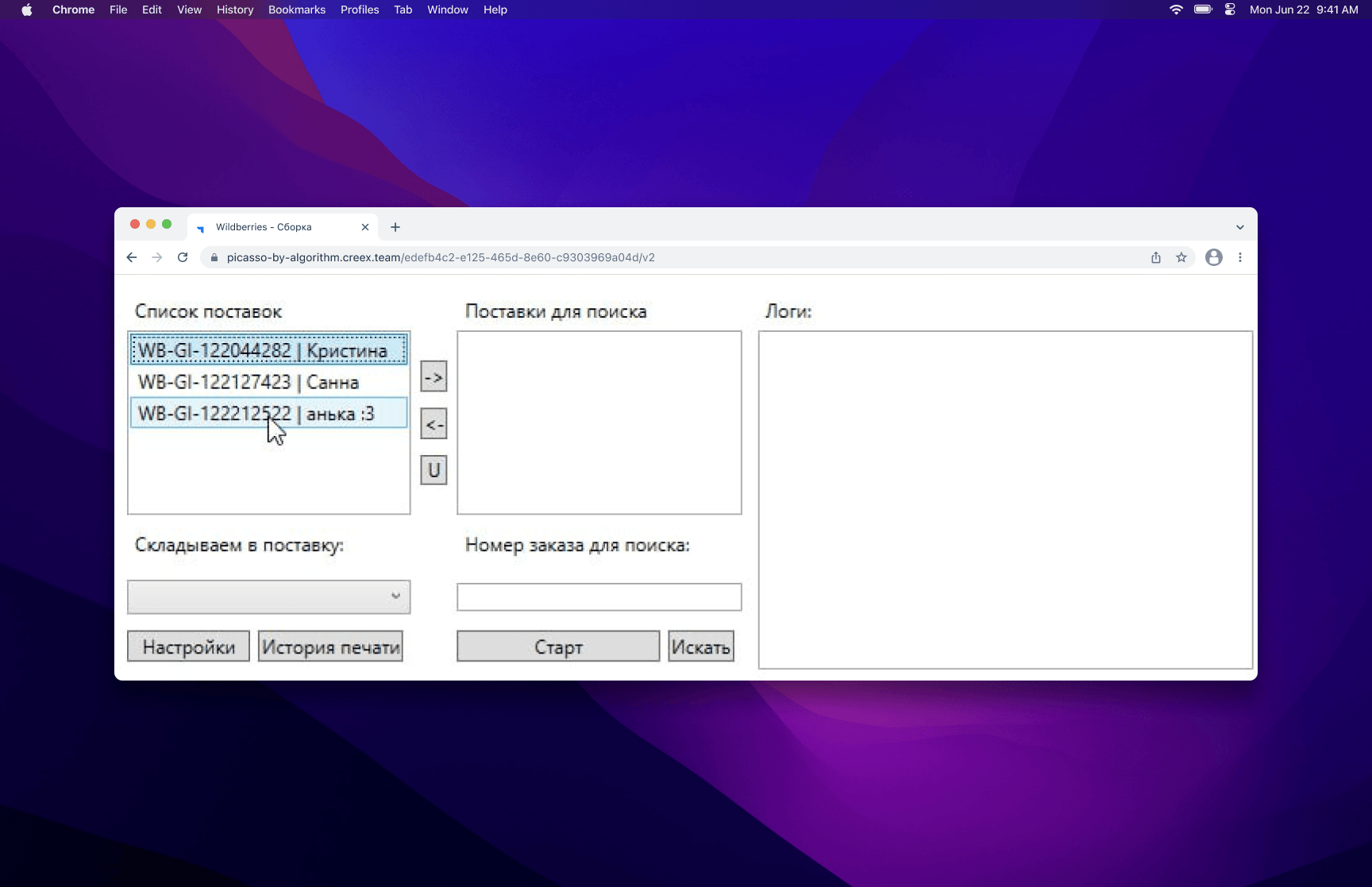Open a new browser tab
1372x887 pixels.
[x=395, y=227]
